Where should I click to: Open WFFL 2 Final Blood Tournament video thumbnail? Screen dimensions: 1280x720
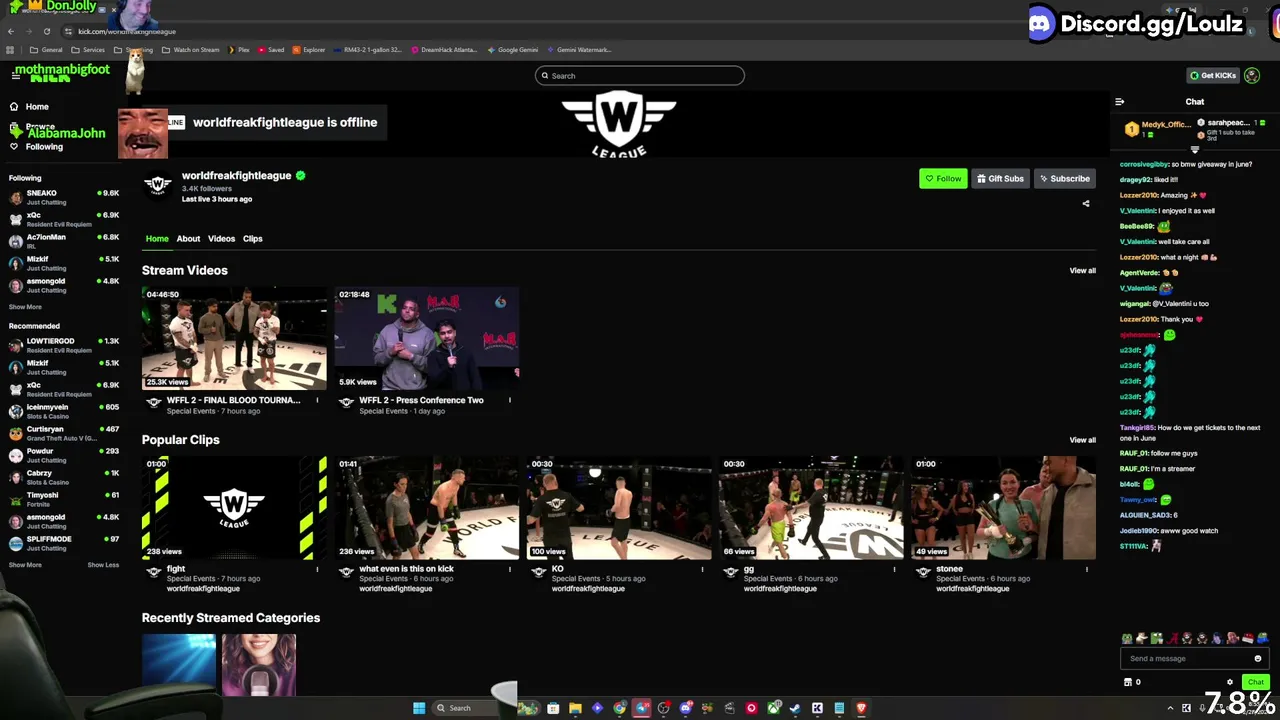pyautogui.click(x=234, y=338)
